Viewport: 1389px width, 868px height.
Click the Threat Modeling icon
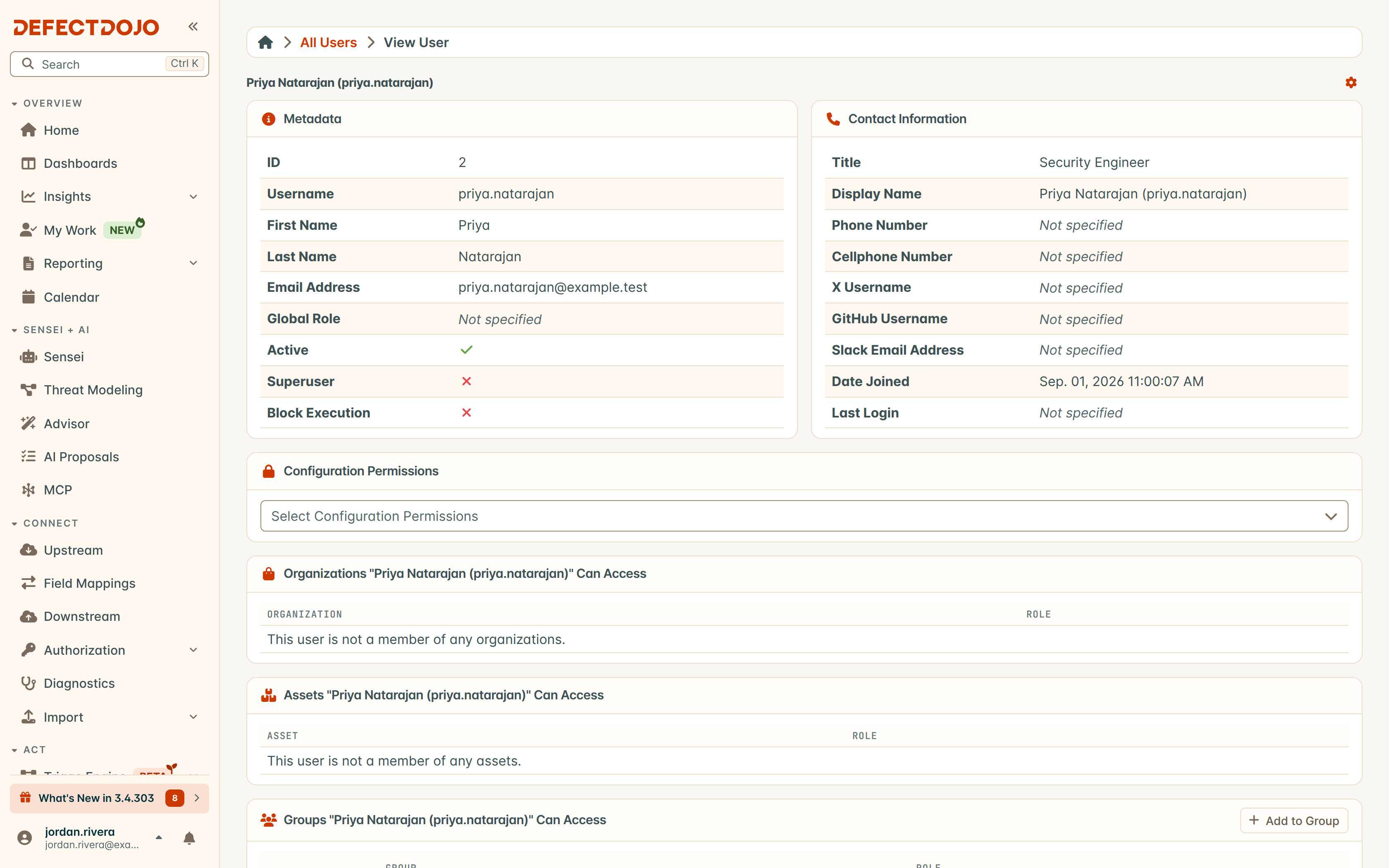(x=28, y=390)
